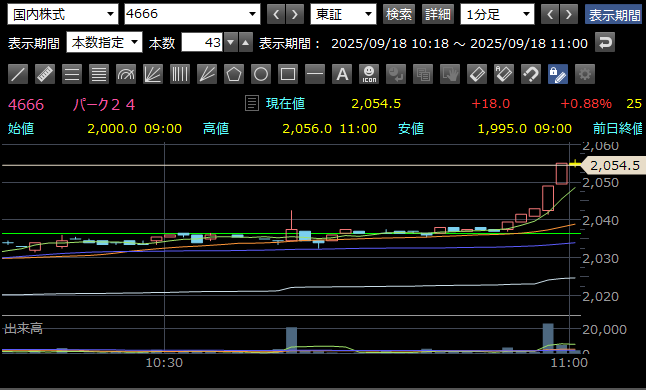Screen dimensions: 646x390
Task: Increase bar count with up stepper
Action: [246, 42]
